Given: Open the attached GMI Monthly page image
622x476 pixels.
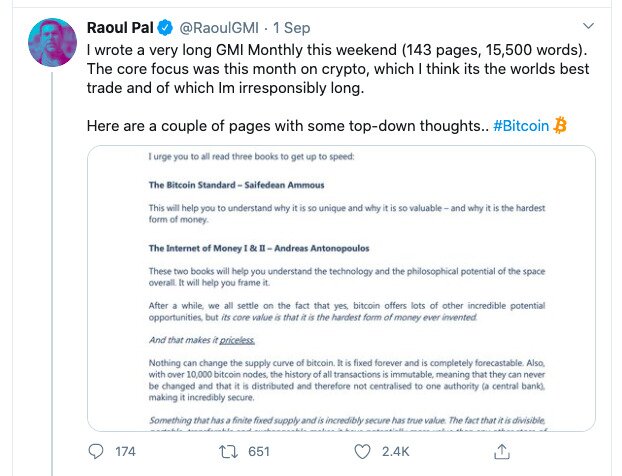Looking at the screenshot, I should [341, 288].
